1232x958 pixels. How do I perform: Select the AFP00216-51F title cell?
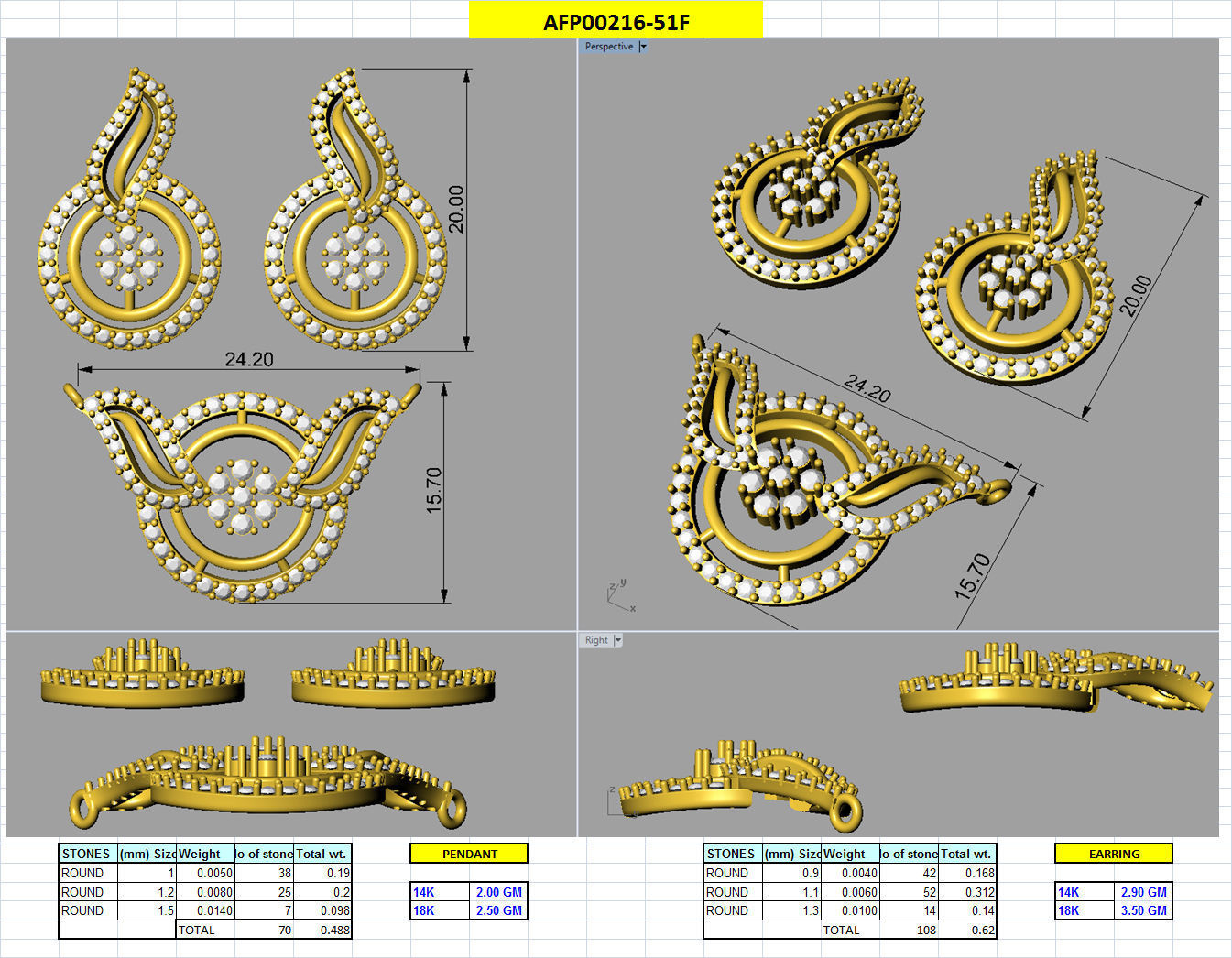[616, 21]
